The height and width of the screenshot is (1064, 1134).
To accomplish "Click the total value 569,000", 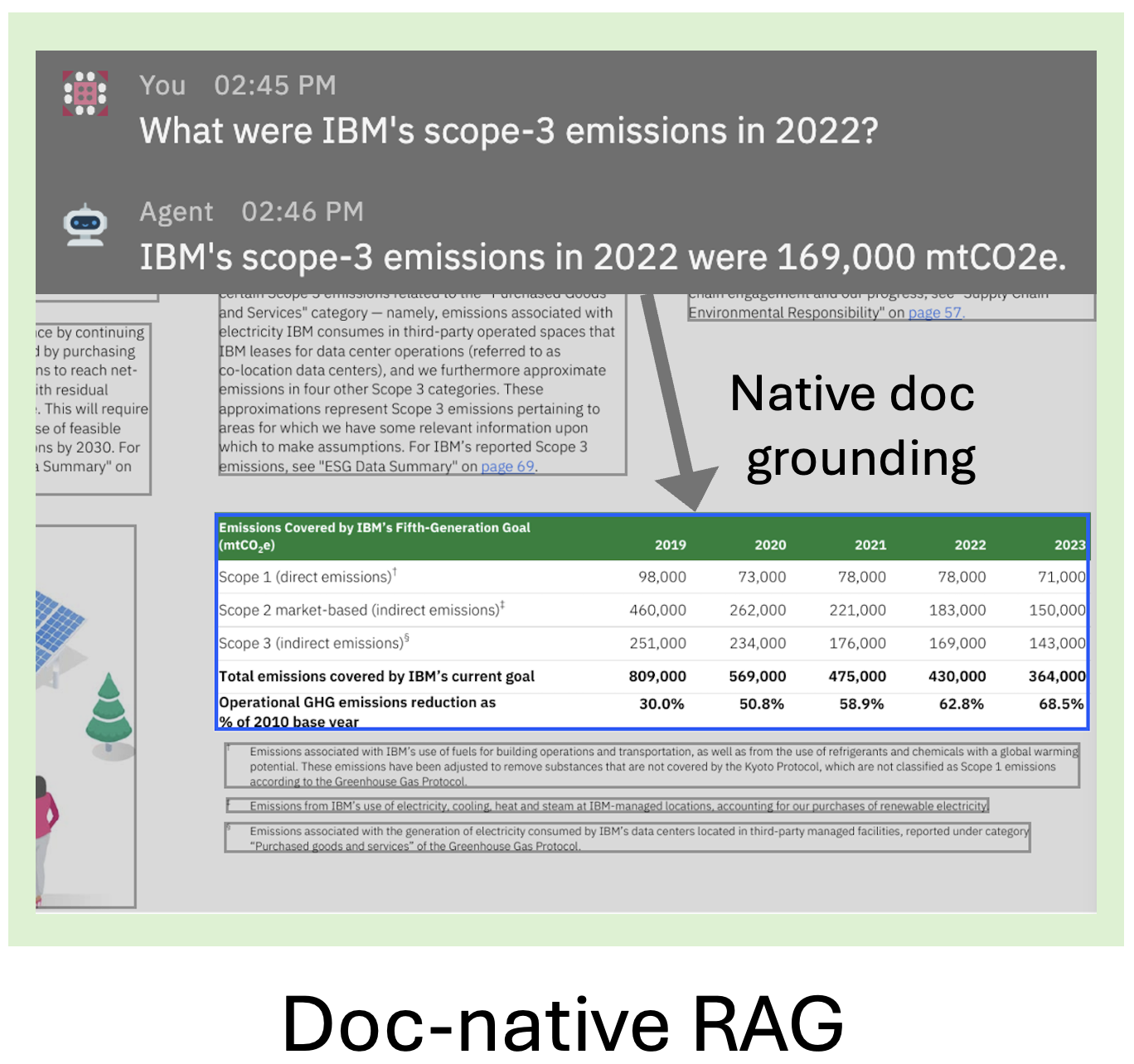I will pyautogui.click(x=758, y=676).
